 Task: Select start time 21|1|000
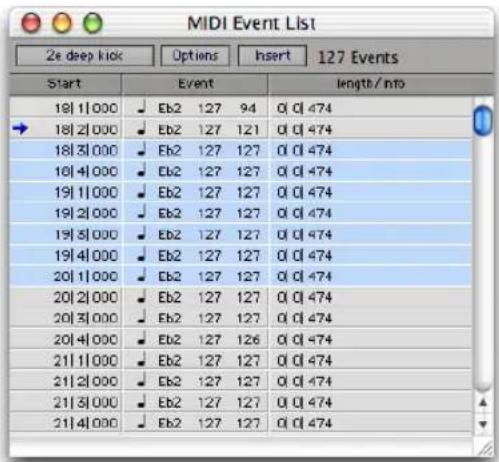pyautogui.click(x=86, y=361)
